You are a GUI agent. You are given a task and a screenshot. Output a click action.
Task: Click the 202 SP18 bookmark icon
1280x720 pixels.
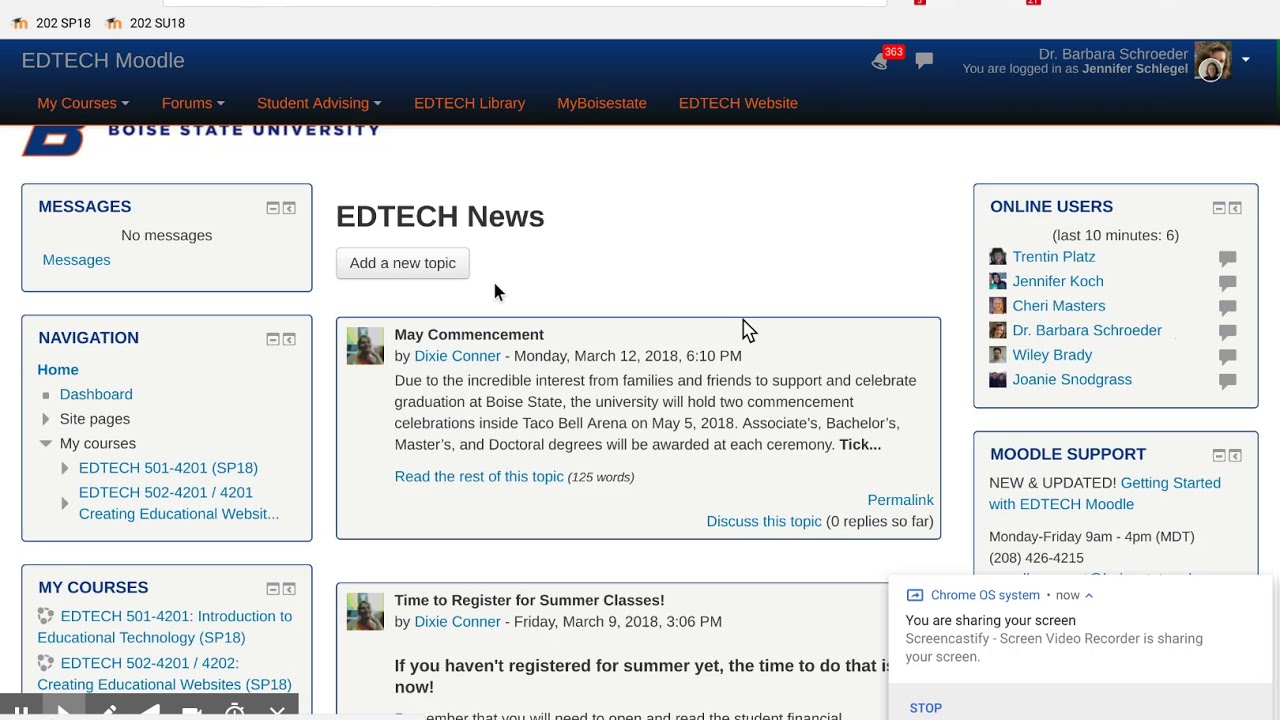pos(20,23)
